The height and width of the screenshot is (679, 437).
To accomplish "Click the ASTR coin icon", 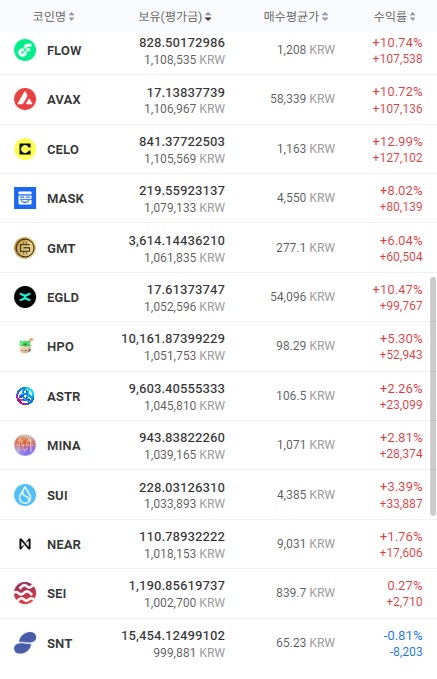I will coord(25,396).
